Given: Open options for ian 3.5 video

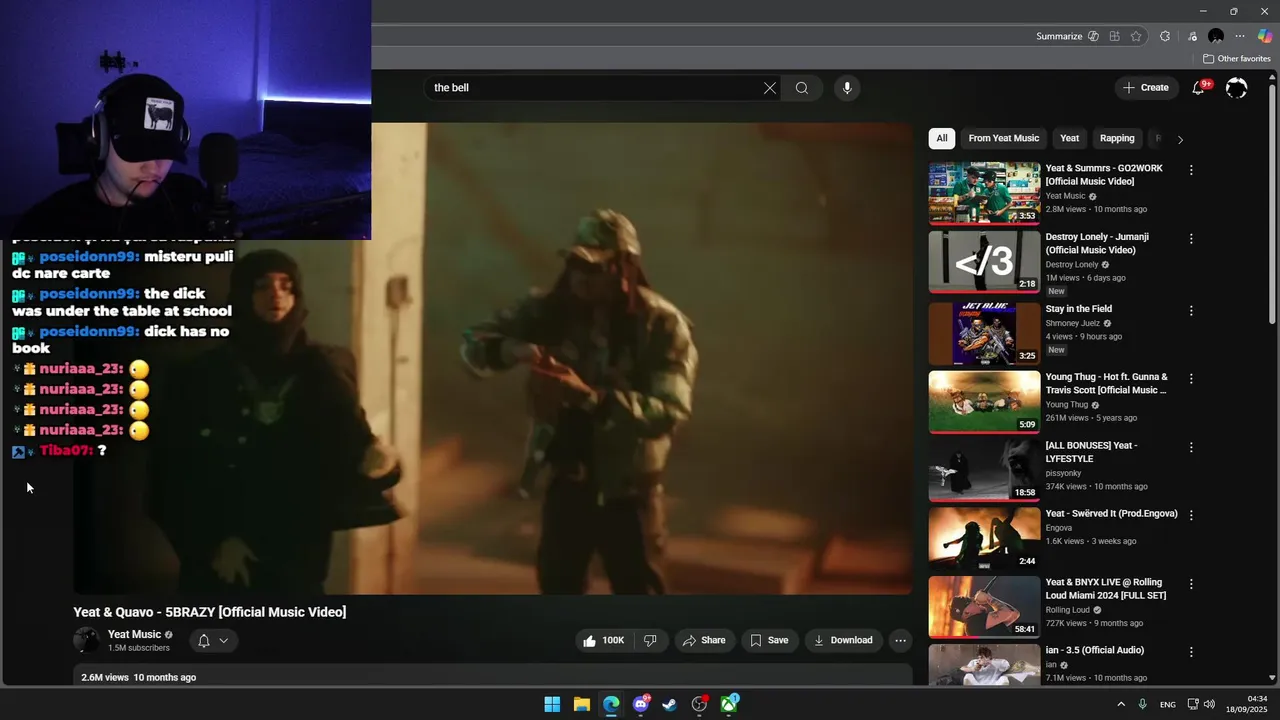Looking at the screenshot, I should [x=1191, y=652].
